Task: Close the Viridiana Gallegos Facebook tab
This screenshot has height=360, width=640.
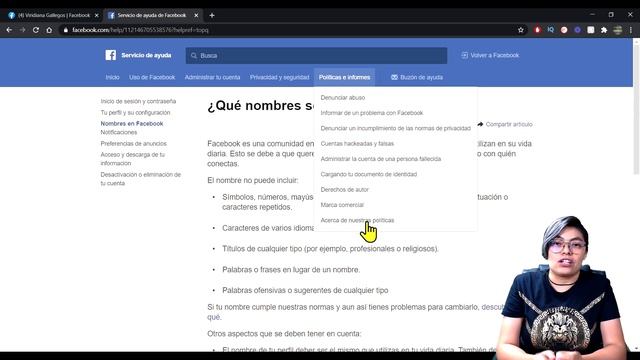Action: [x=96, y=15]
